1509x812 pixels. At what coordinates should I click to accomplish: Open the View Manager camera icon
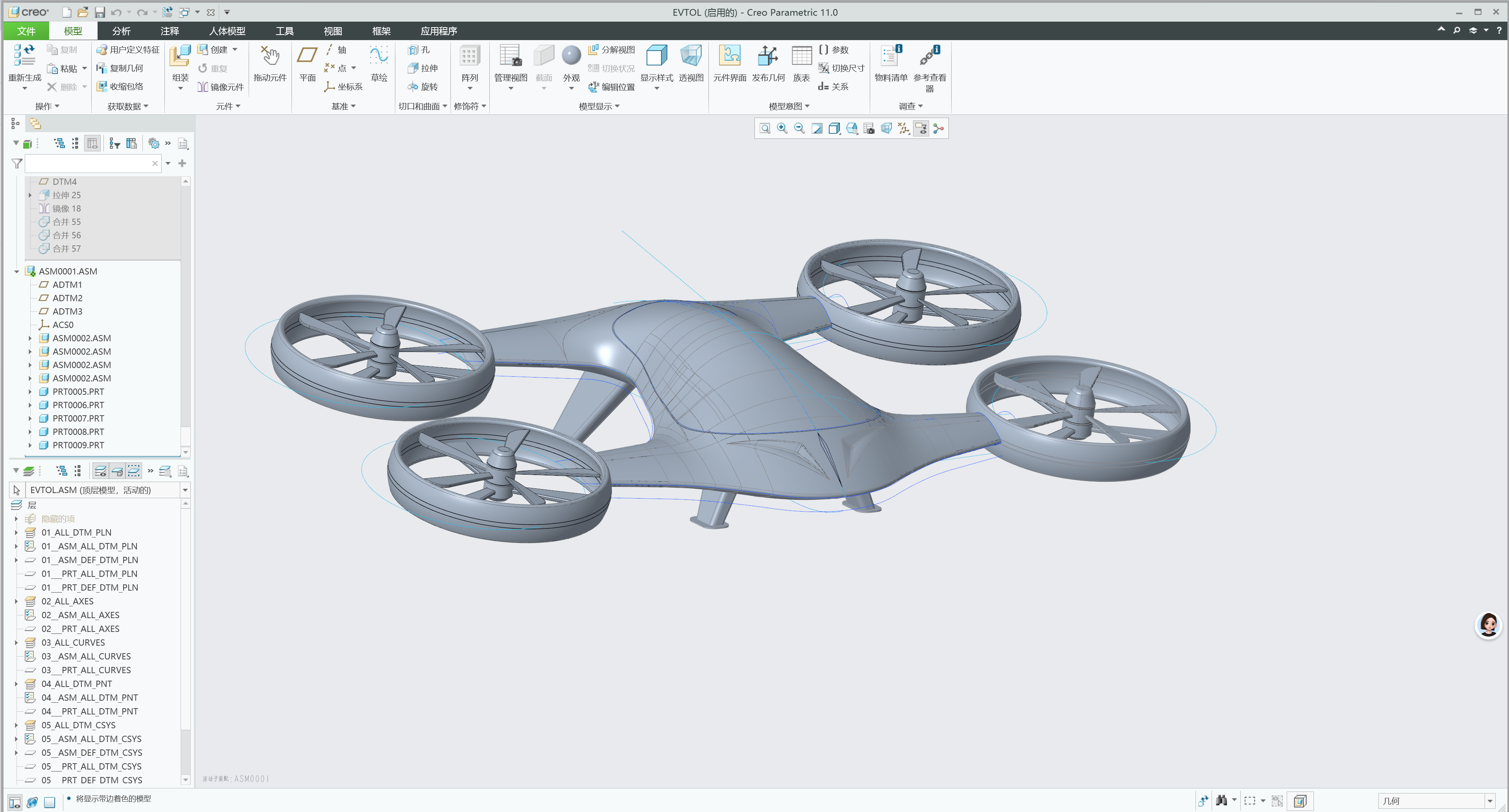pyautogui.click(x=869, y=128)
